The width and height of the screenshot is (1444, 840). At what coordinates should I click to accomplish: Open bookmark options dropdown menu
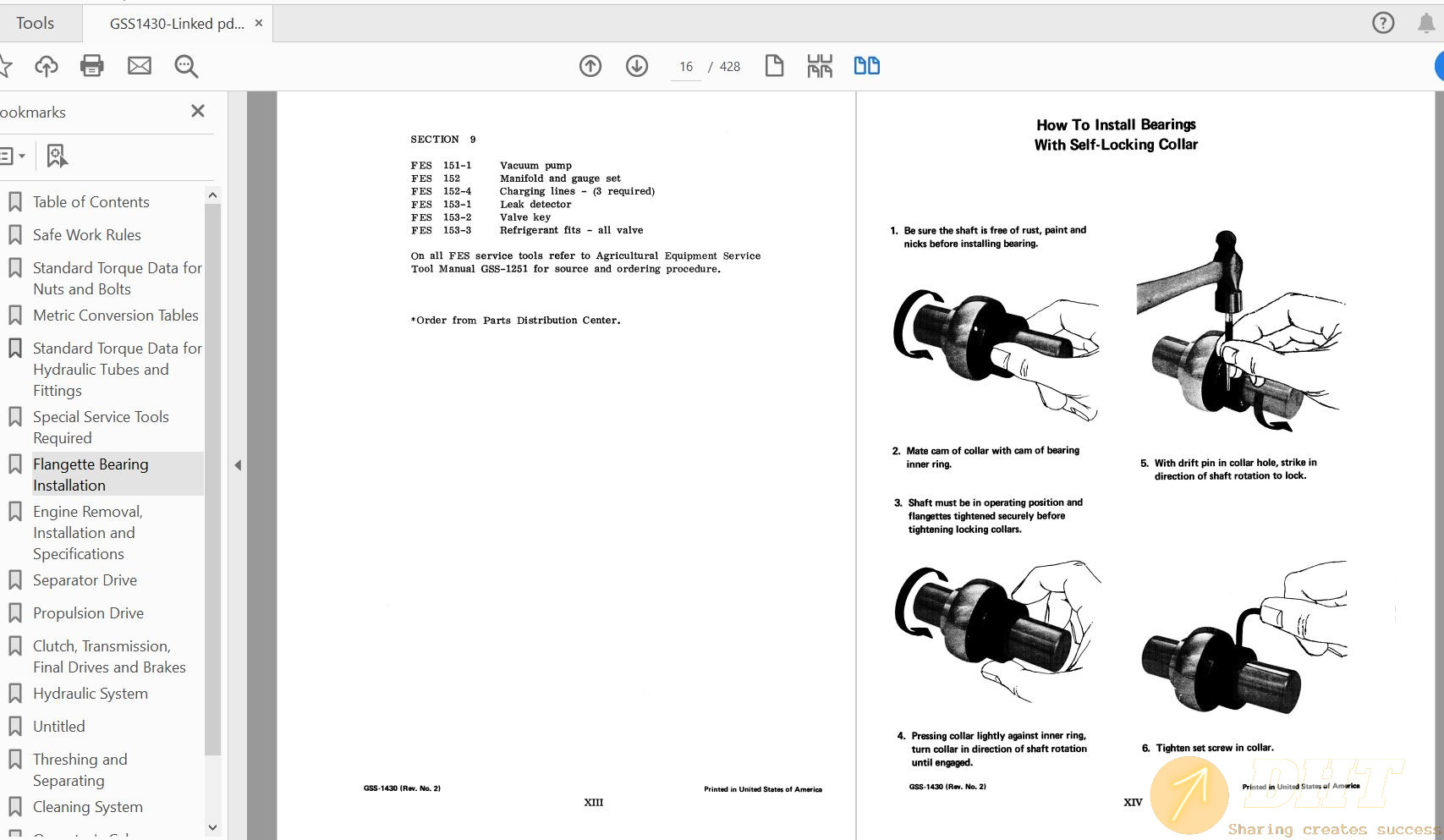click(12, 156)
